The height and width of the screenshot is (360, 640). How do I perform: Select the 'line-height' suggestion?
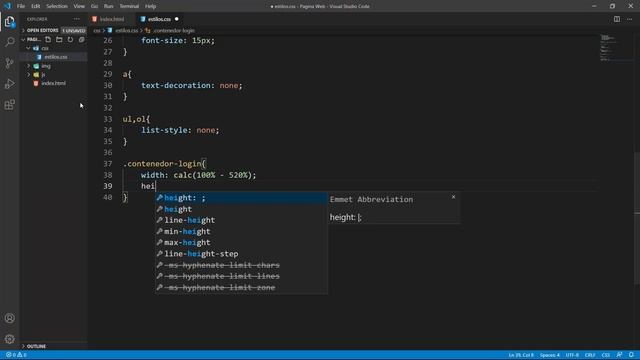coord(241,220)
